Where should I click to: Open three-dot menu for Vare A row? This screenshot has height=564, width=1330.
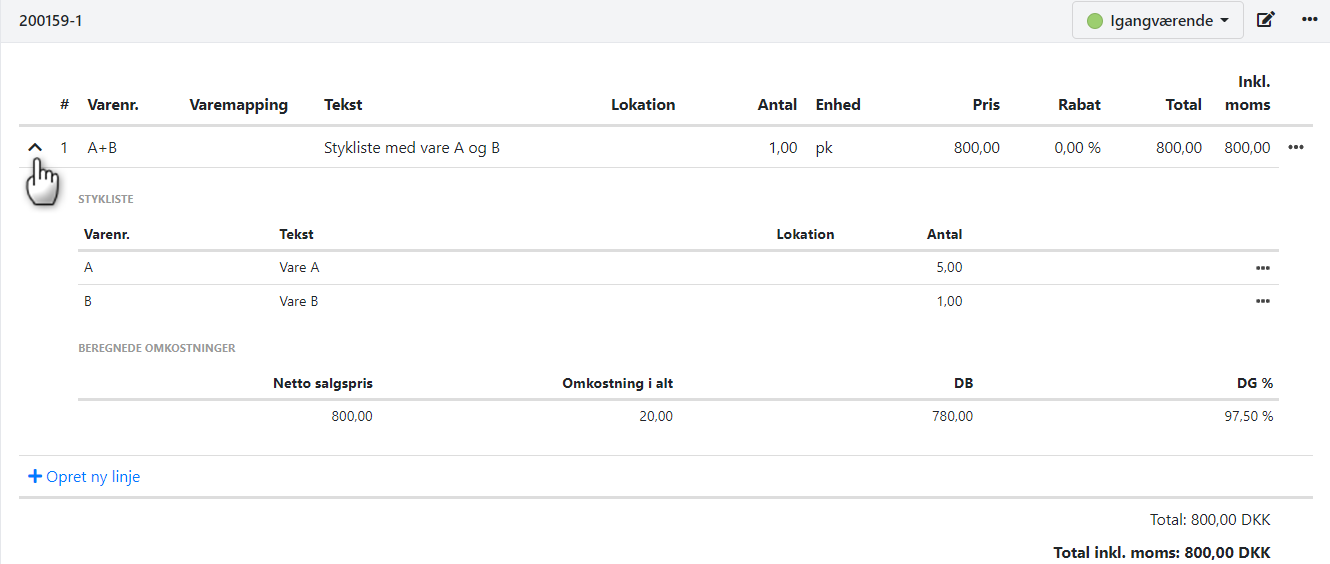[1263, 268]
